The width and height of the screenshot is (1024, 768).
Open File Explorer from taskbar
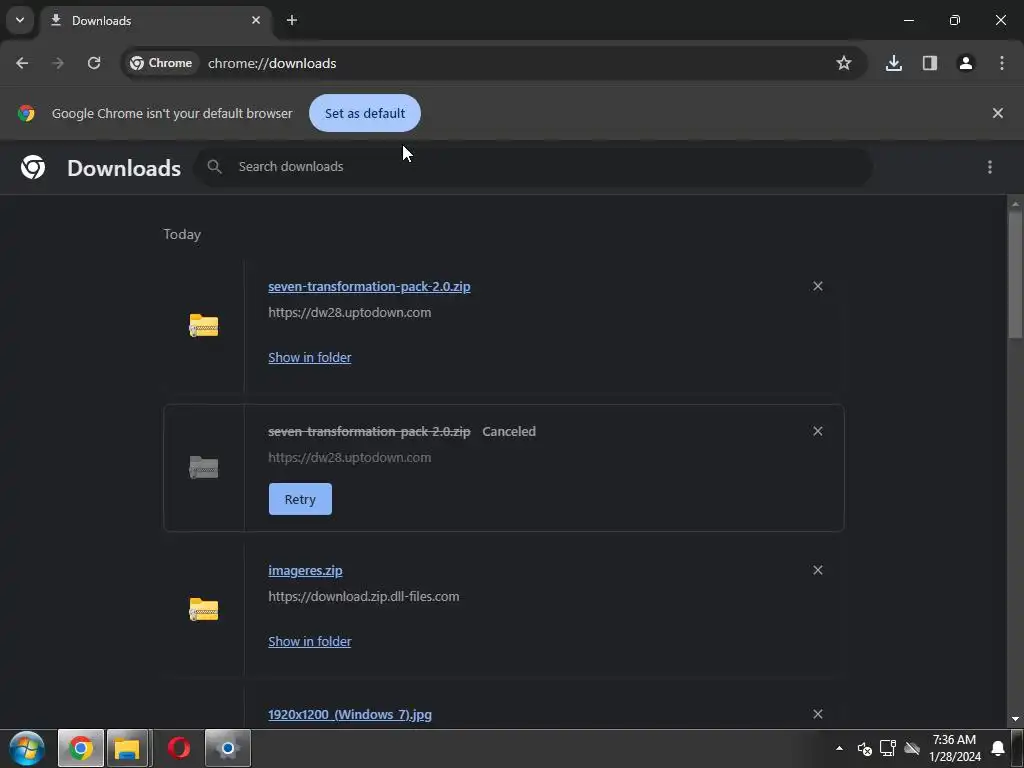pos(128,748)
